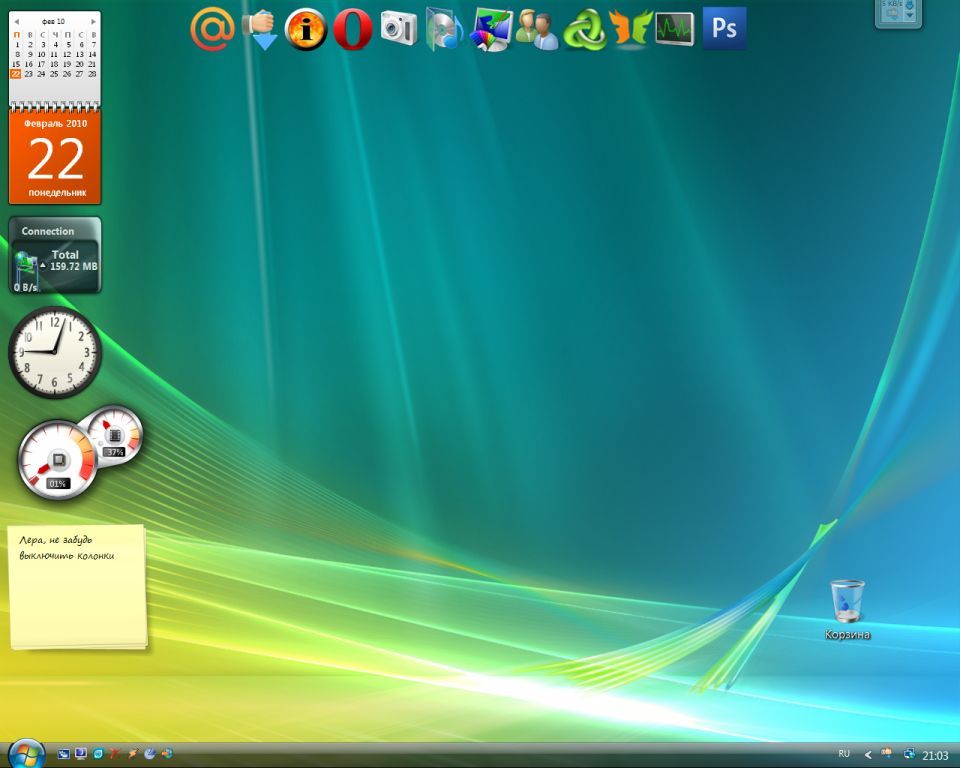Select day 15 in the calendar grid
The width and height of the screenshot is (960, 768).
pos(16,64)
